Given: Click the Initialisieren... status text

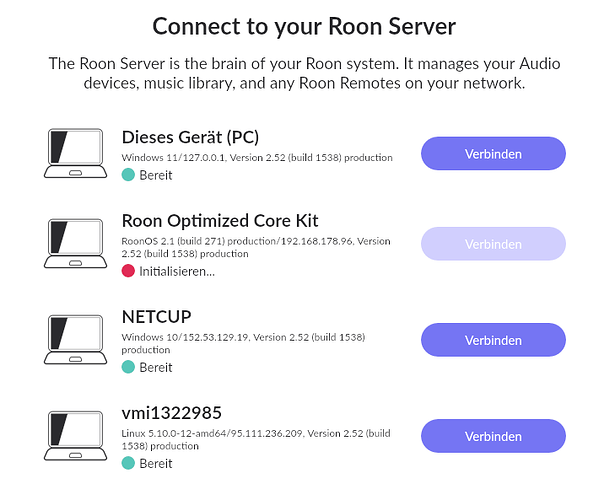Looking at the screenshot, I should pos(177,271).
